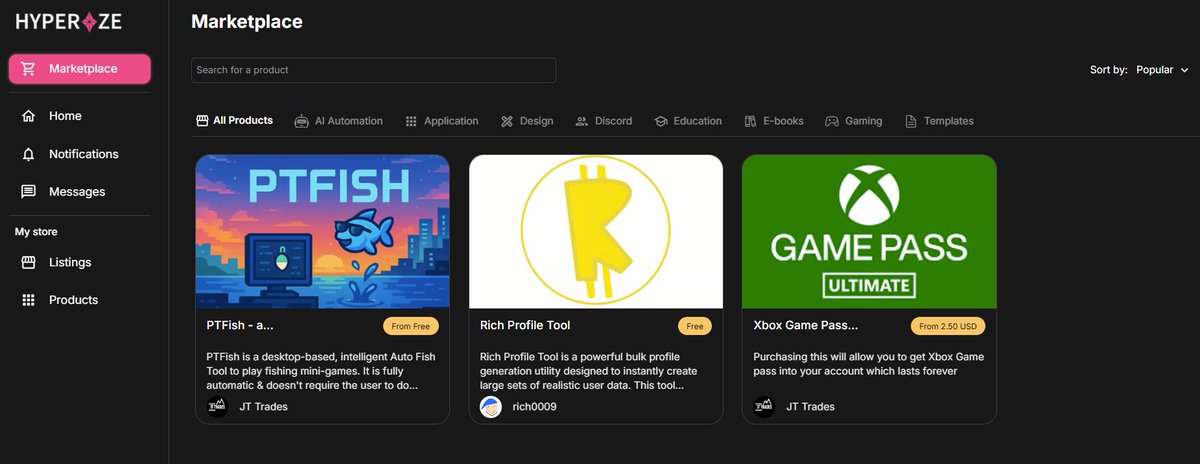Click the From Free price badge
This screenshot has width=1200, height=464.
[x=411, y=326]
